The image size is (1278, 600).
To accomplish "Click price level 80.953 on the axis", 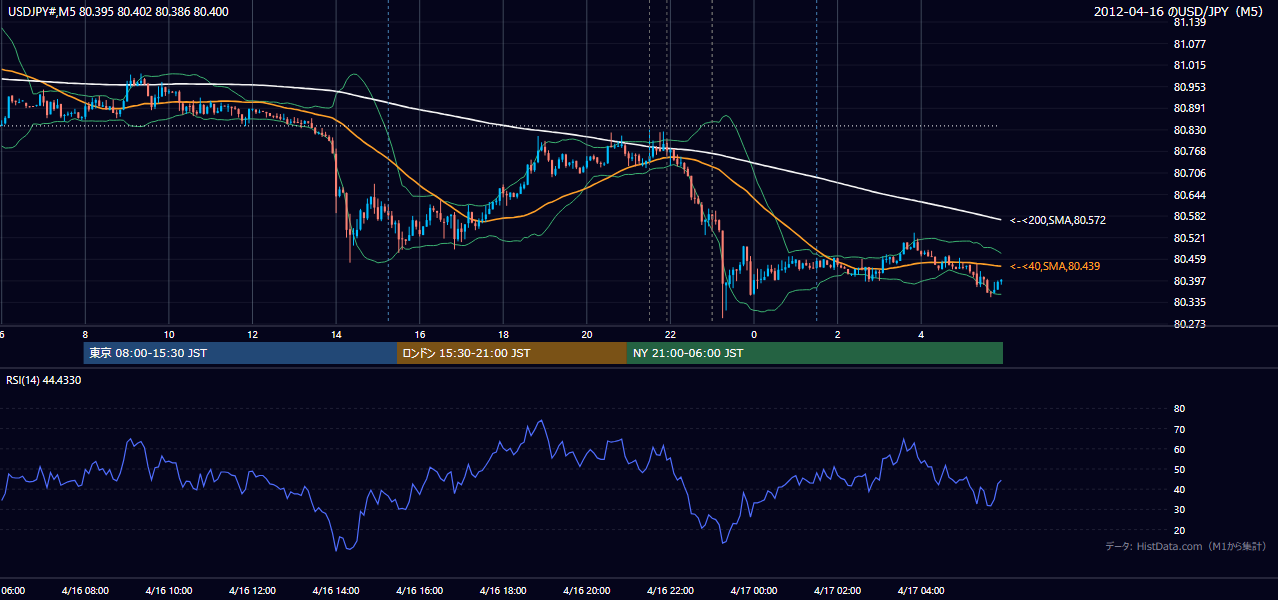I will point(1188,87).
